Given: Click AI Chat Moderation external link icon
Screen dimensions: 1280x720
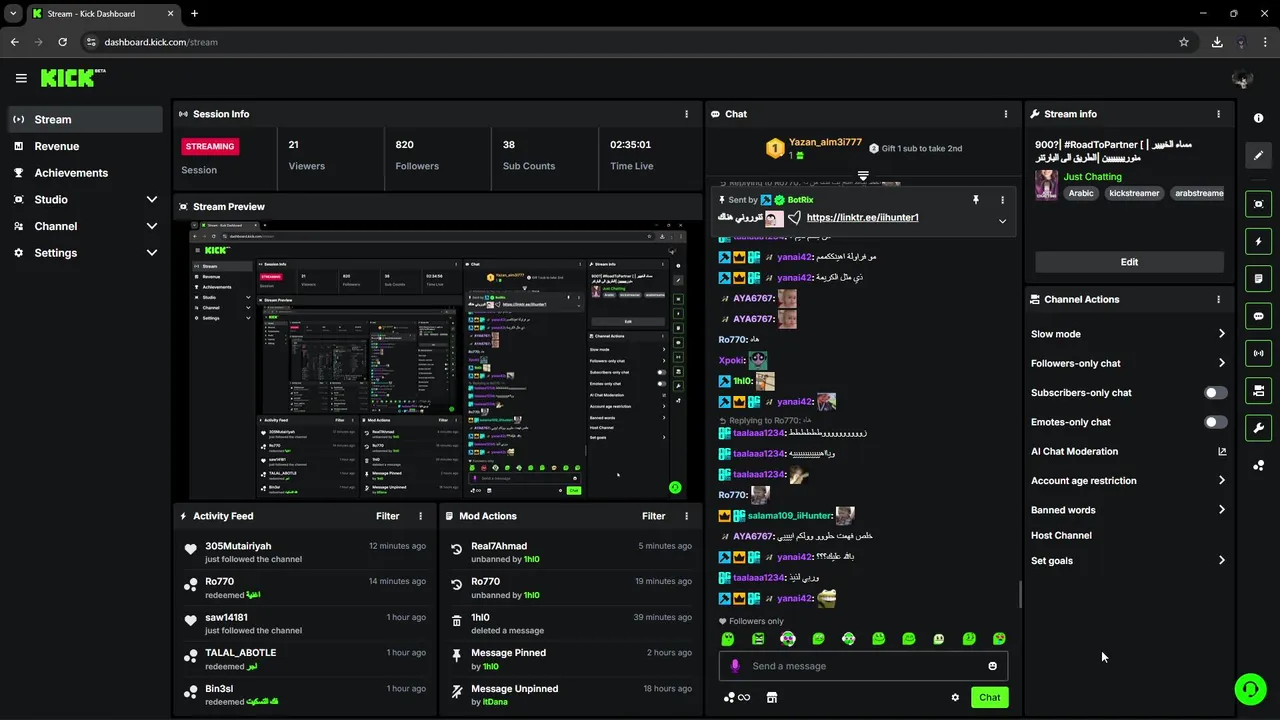Looking at the screenshot, I should click(x=1222, y=451).
